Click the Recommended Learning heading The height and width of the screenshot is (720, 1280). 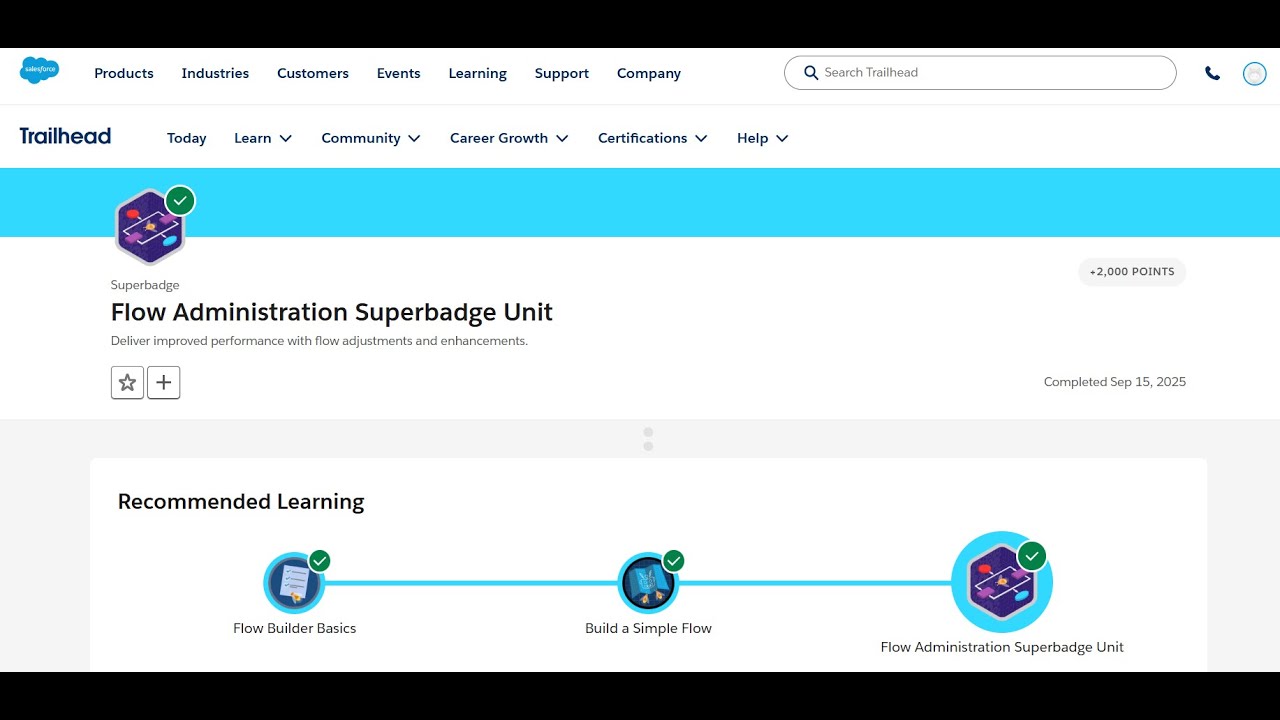241,501
